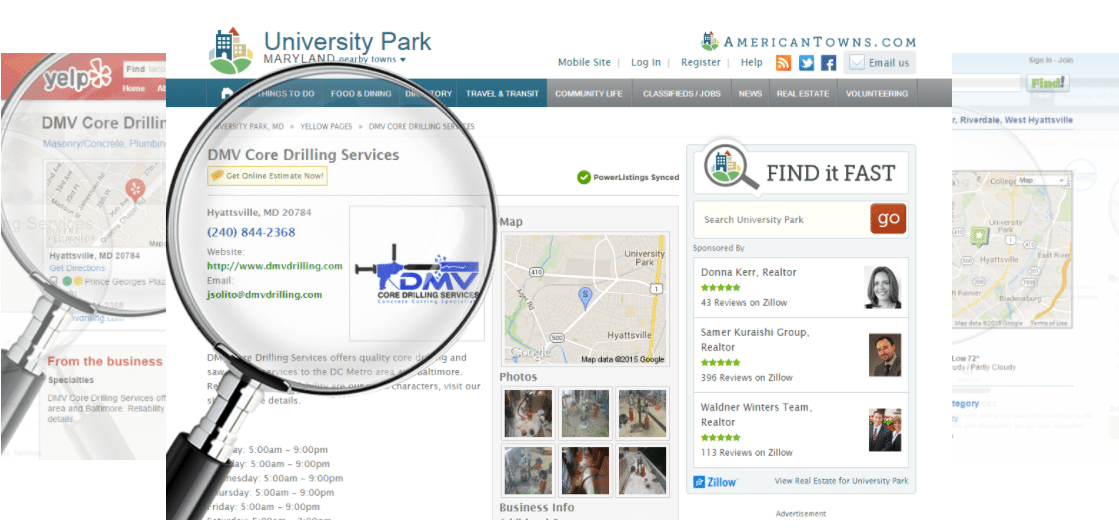Click 43 Reviews on Zillow text
The height and width of the screenshot is (532, 1119).
(x=744, y=303)
